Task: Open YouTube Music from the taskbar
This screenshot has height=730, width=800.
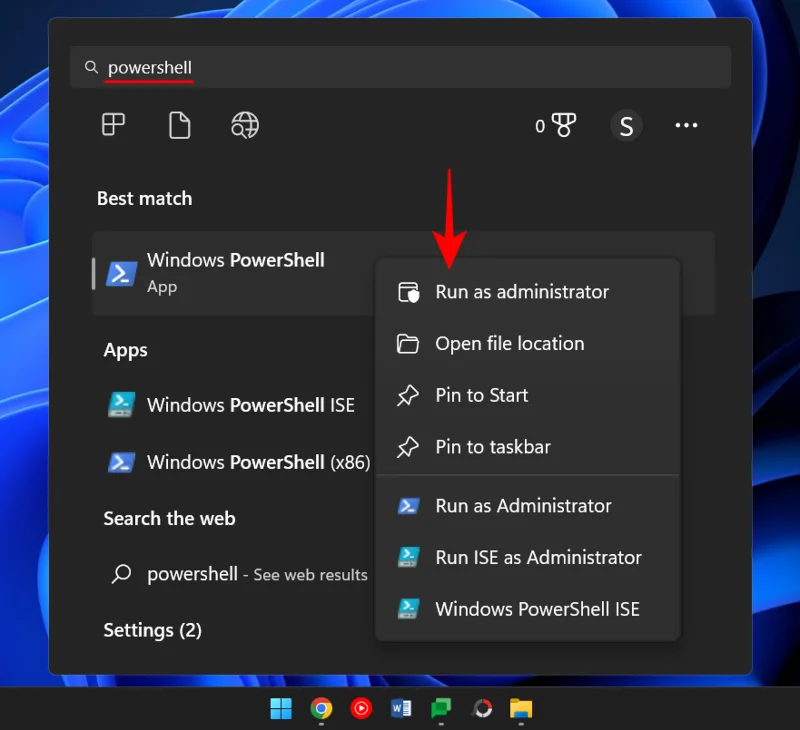Action: [x=361, y=708]
